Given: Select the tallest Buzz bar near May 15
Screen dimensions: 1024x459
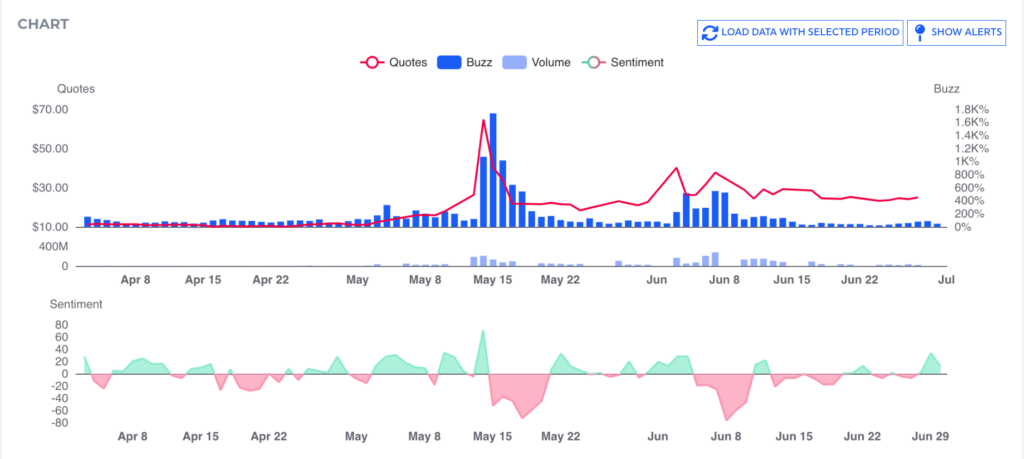Looking at the screenshot, I should tap(493, 170).
